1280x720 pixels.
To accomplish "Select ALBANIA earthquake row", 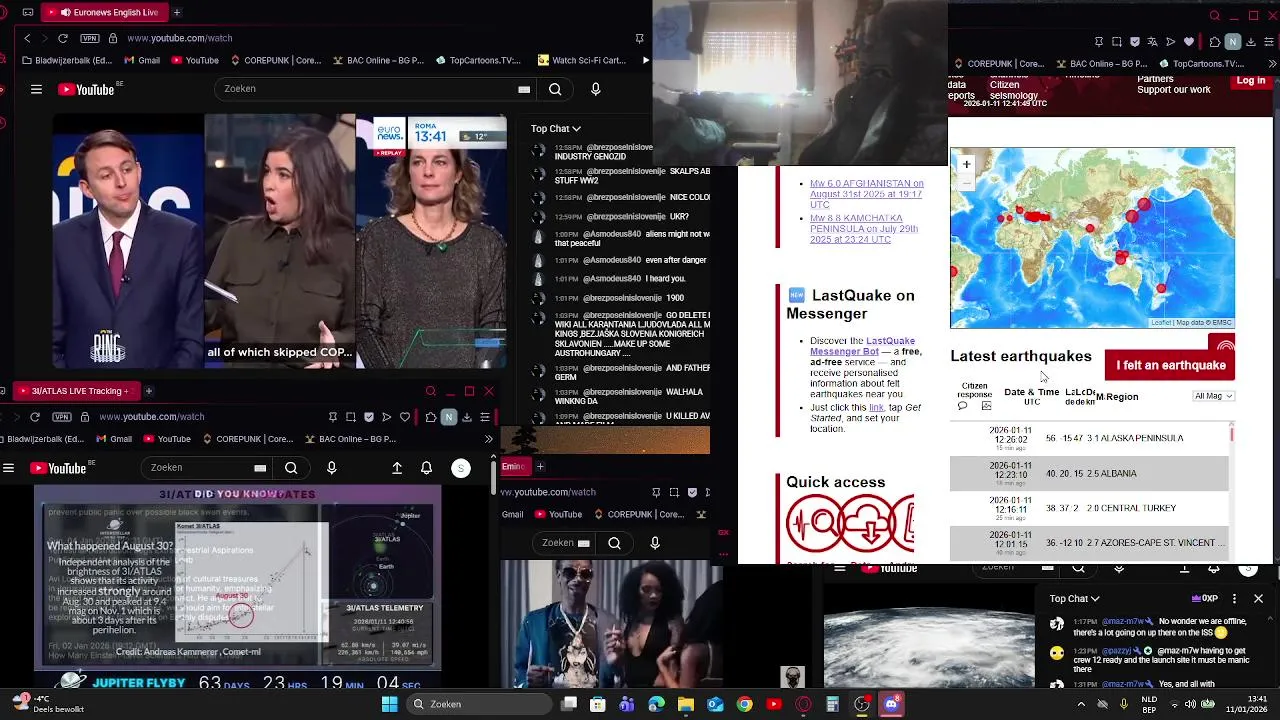I will pyautogui.click(x=1089, y=473).
